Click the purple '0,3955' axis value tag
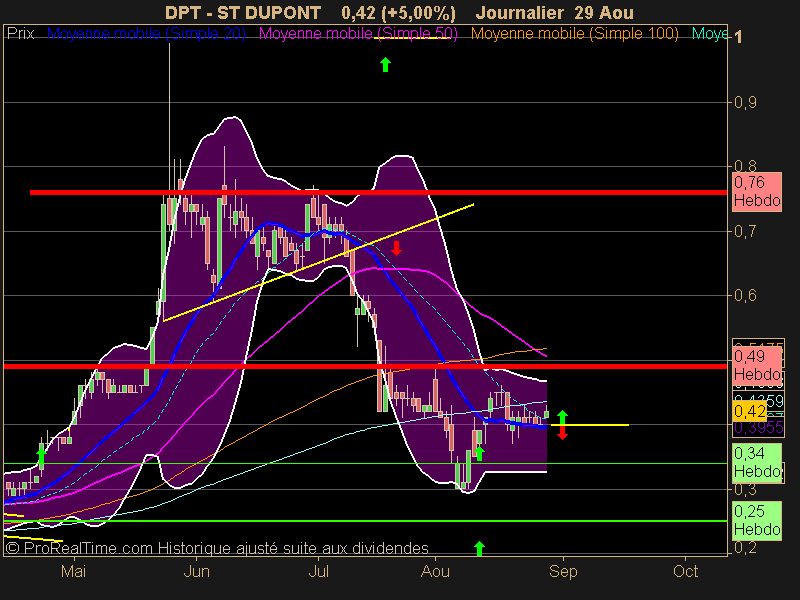This screenshot has width=800, height=600. click(758, 428)
